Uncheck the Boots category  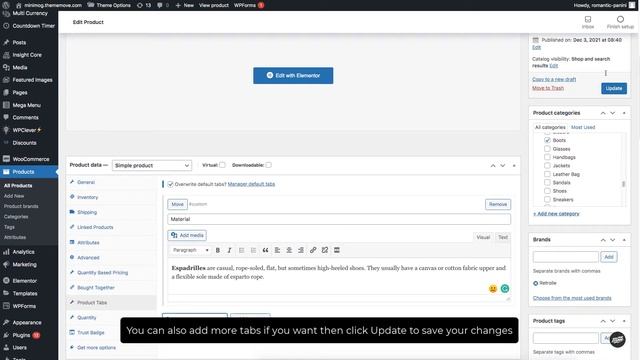click(547, 140)
